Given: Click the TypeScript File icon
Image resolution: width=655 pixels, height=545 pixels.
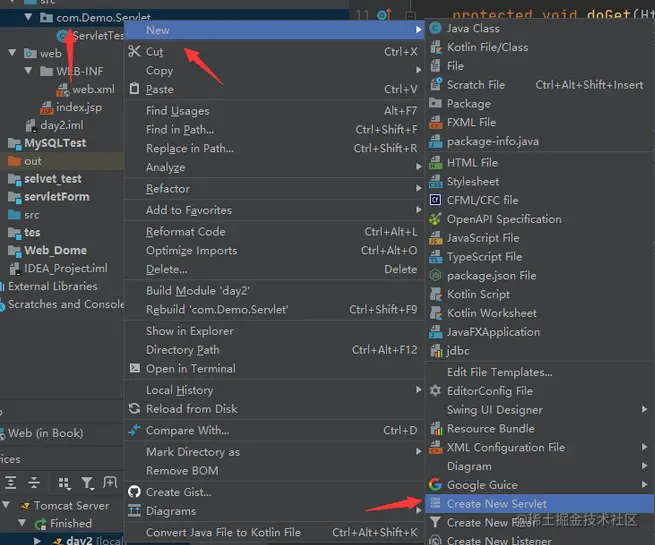Looking at the screenshot, I should [435, 257].
